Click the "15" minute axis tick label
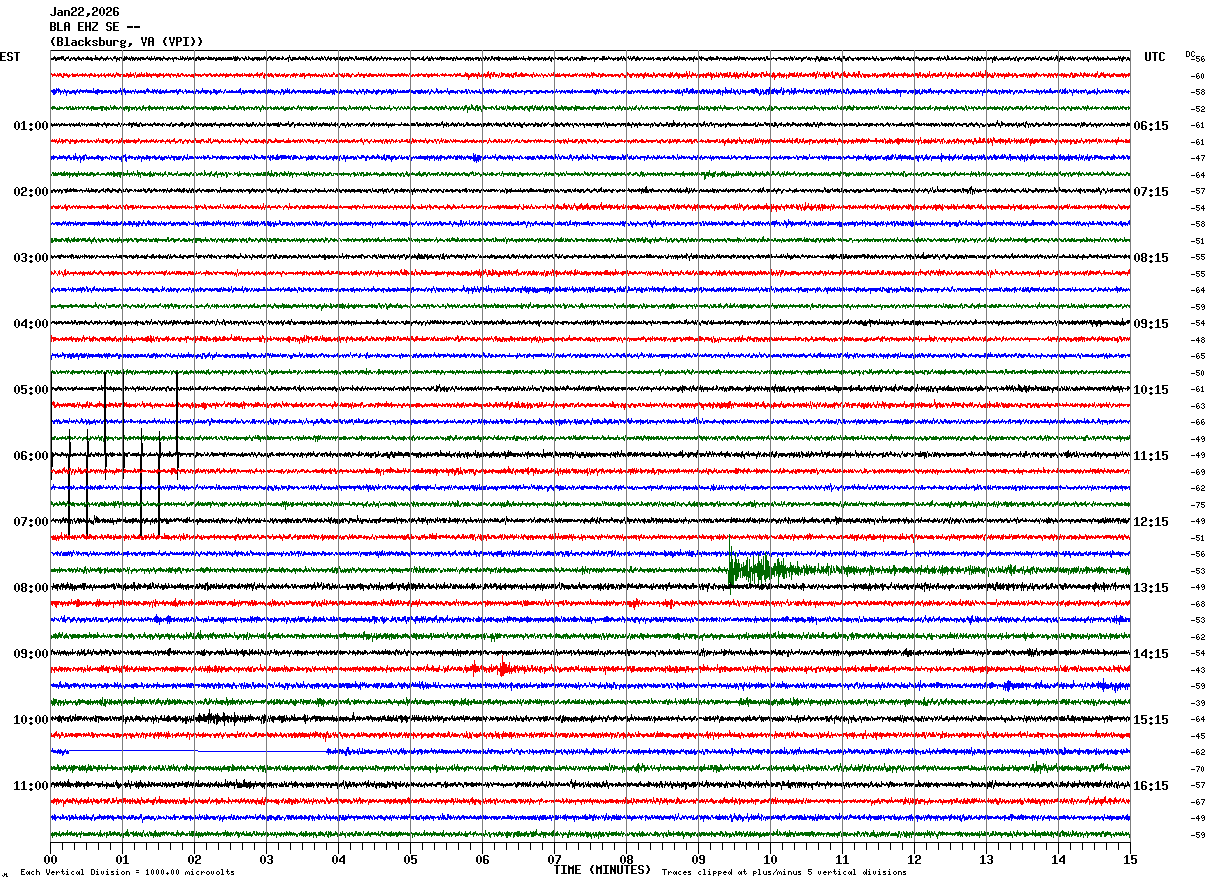 coord(1130,859)
